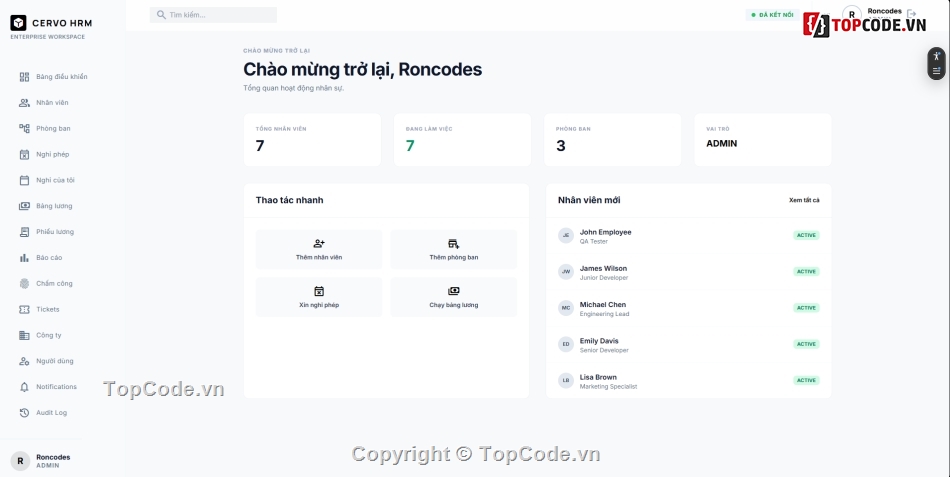Open Nghỉ phép menu item
This screenshot has width=950, height=477.
(52, 154)
